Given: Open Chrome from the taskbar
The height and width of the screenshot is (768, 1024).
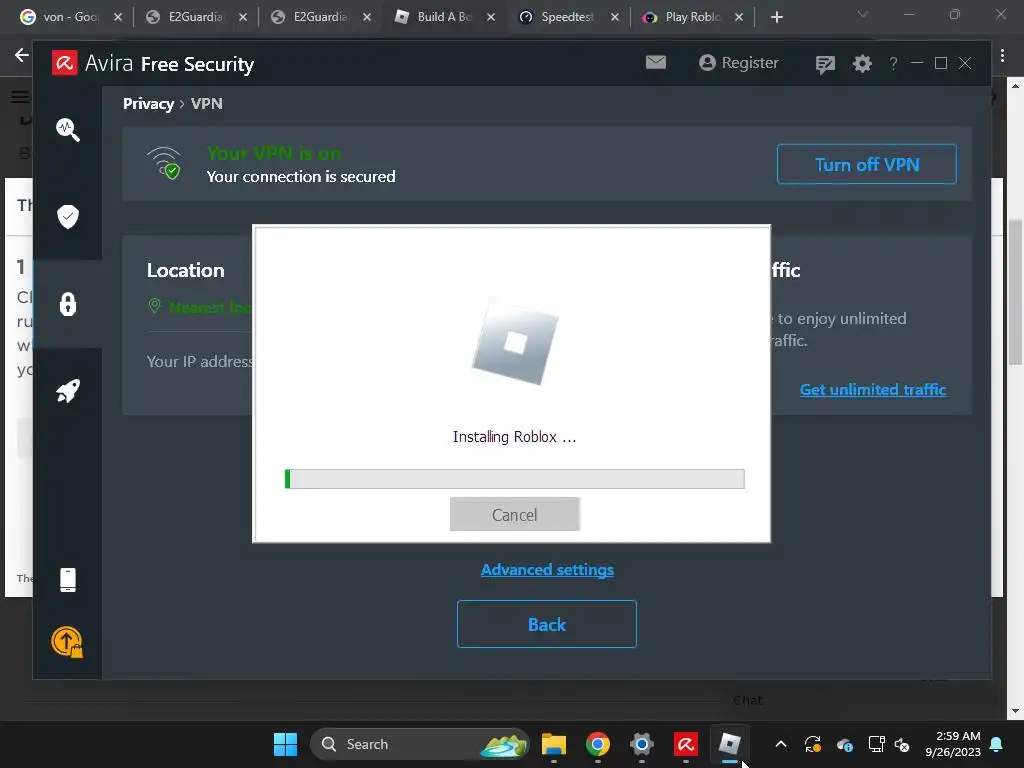Looking at the screenshot, I should (x=598, y=744).
